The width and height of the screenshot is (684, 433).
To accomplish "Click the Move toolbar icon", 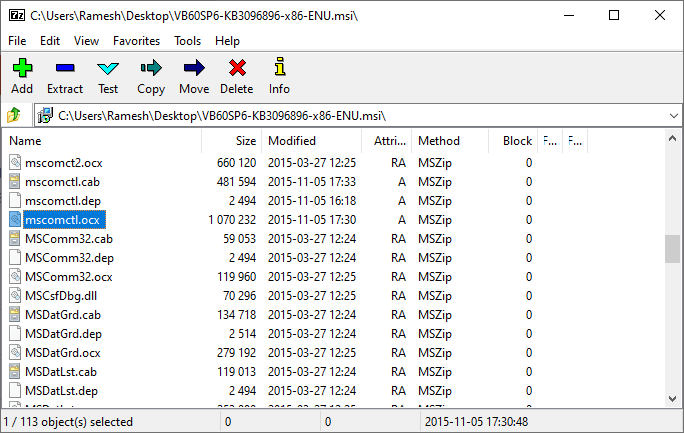I will click(x=194, y=68).
